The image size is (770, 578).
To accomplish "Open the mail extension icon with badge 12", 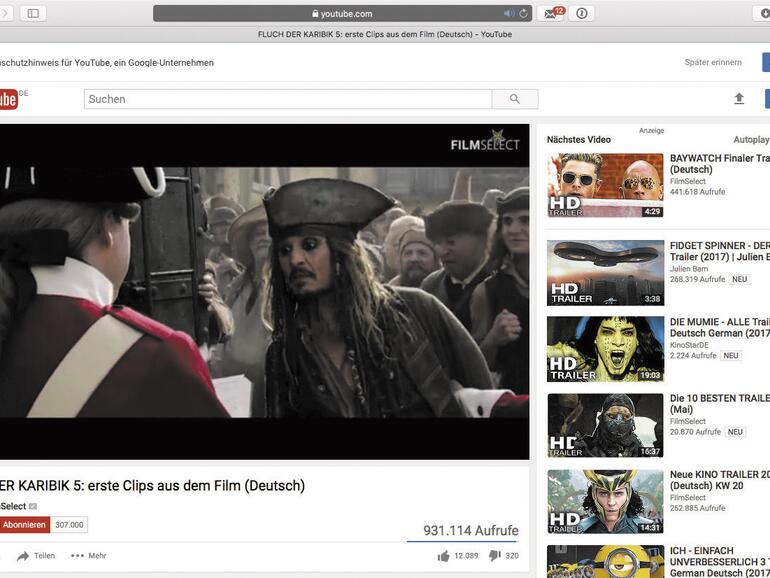I will coord(552,13).
